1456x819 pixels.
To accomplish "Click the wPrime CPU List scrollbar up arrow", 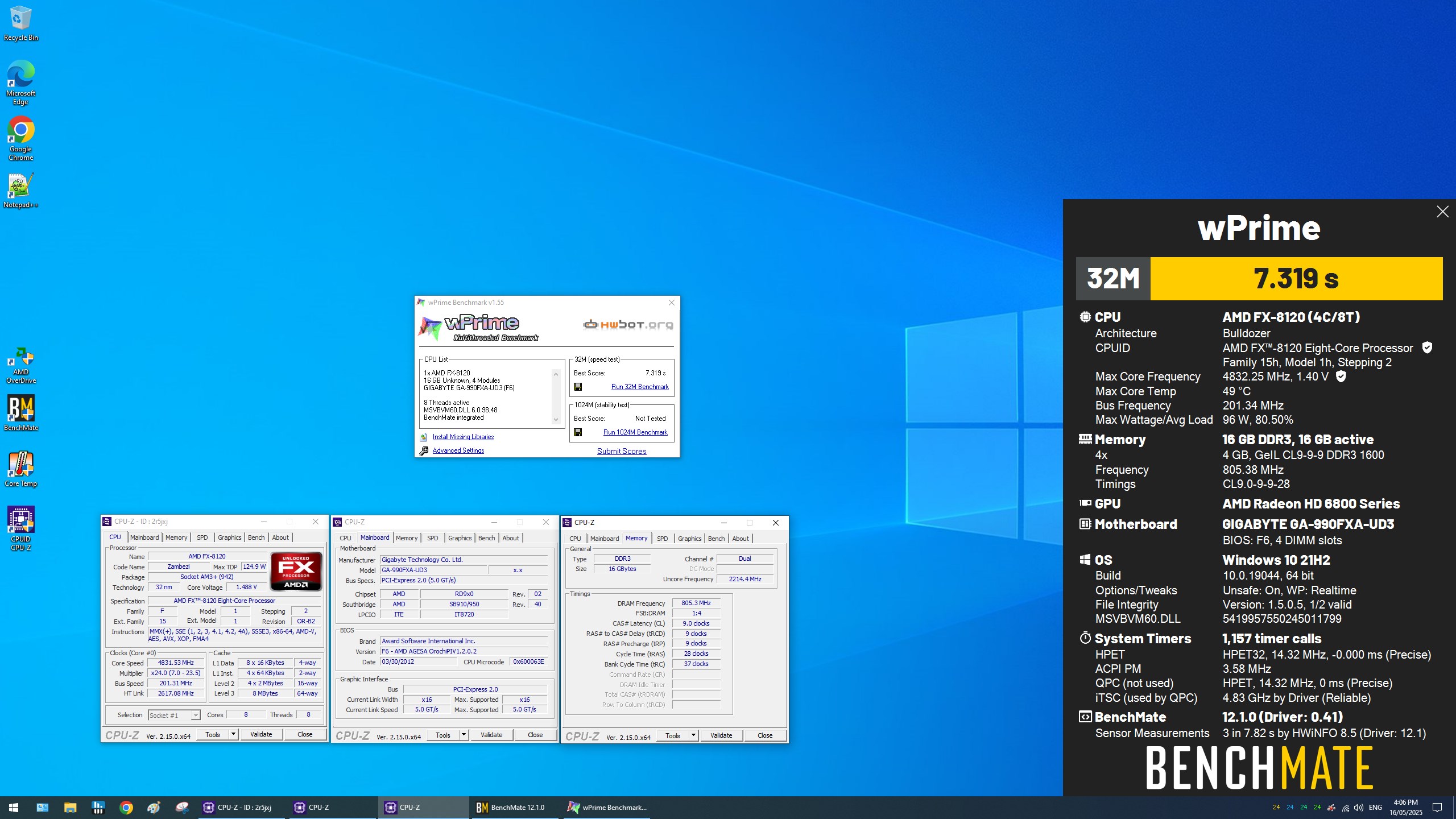I will point(556,374).
